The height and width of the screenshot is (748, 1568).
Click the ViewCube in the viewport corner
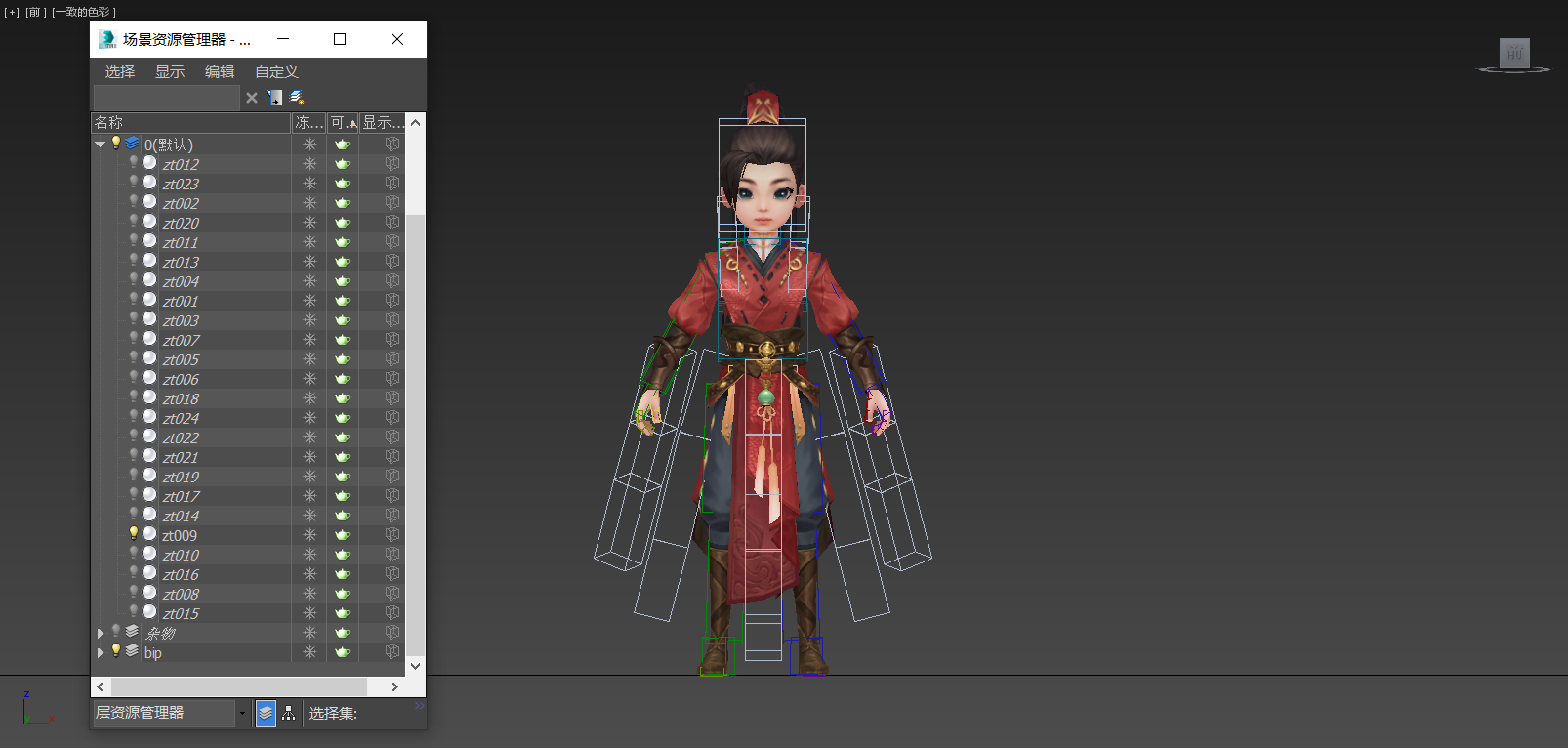1513,54
